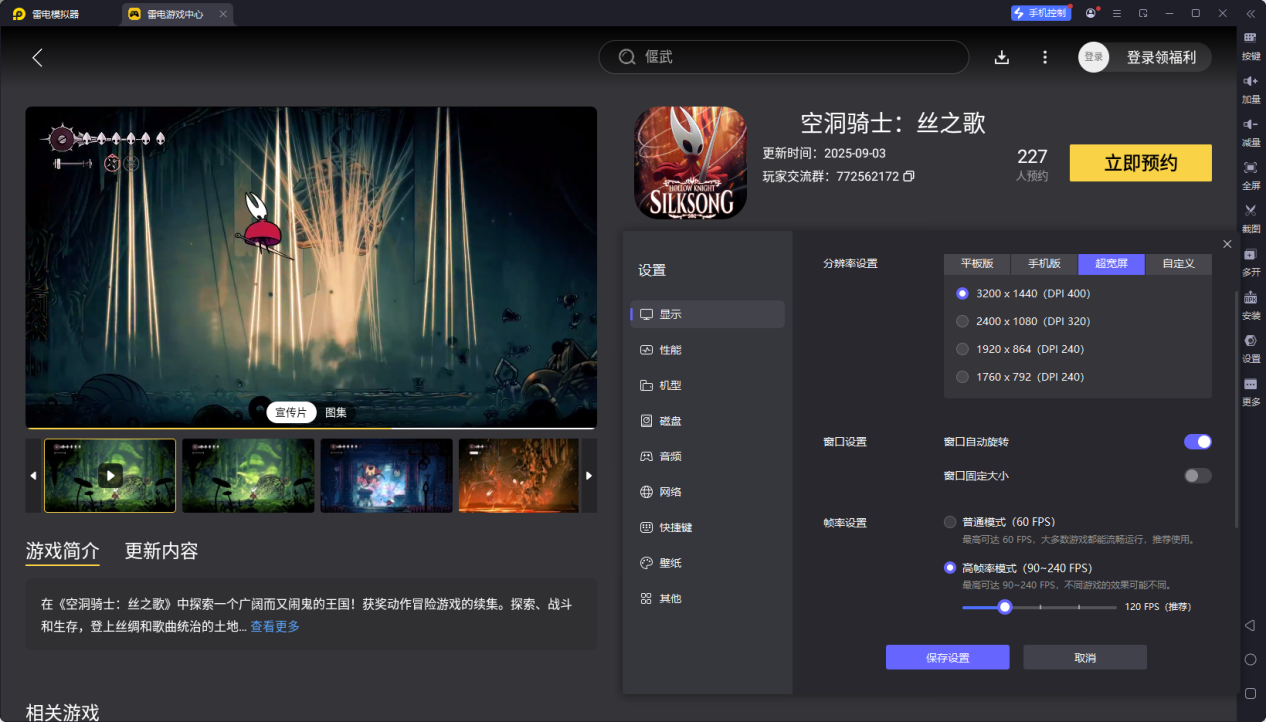
Task: Open the keymapping (按键) tool in sidebar
Action: (x=1250, y=38)
